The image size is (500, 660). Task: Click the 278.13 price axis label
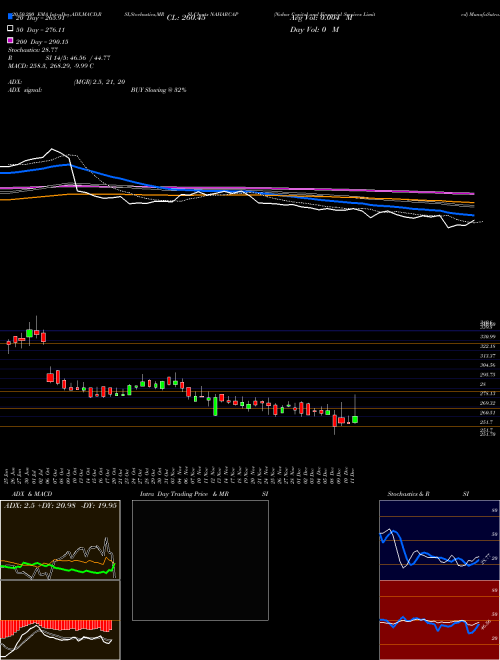point(489,394)
